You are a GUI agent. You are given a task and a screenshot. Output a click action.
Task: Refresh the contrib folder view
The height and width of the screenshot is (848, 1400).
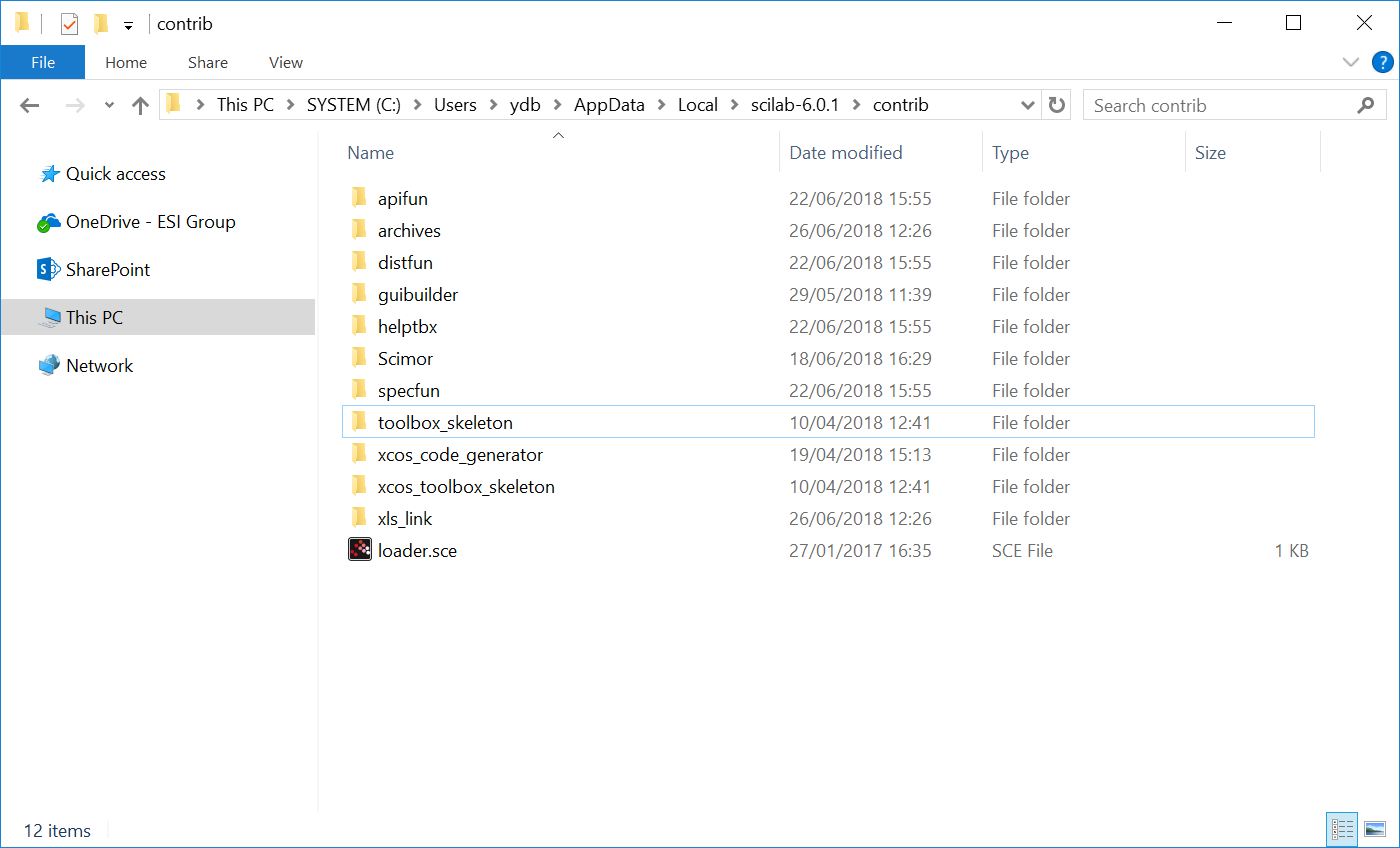click(x=1056, y=105)
